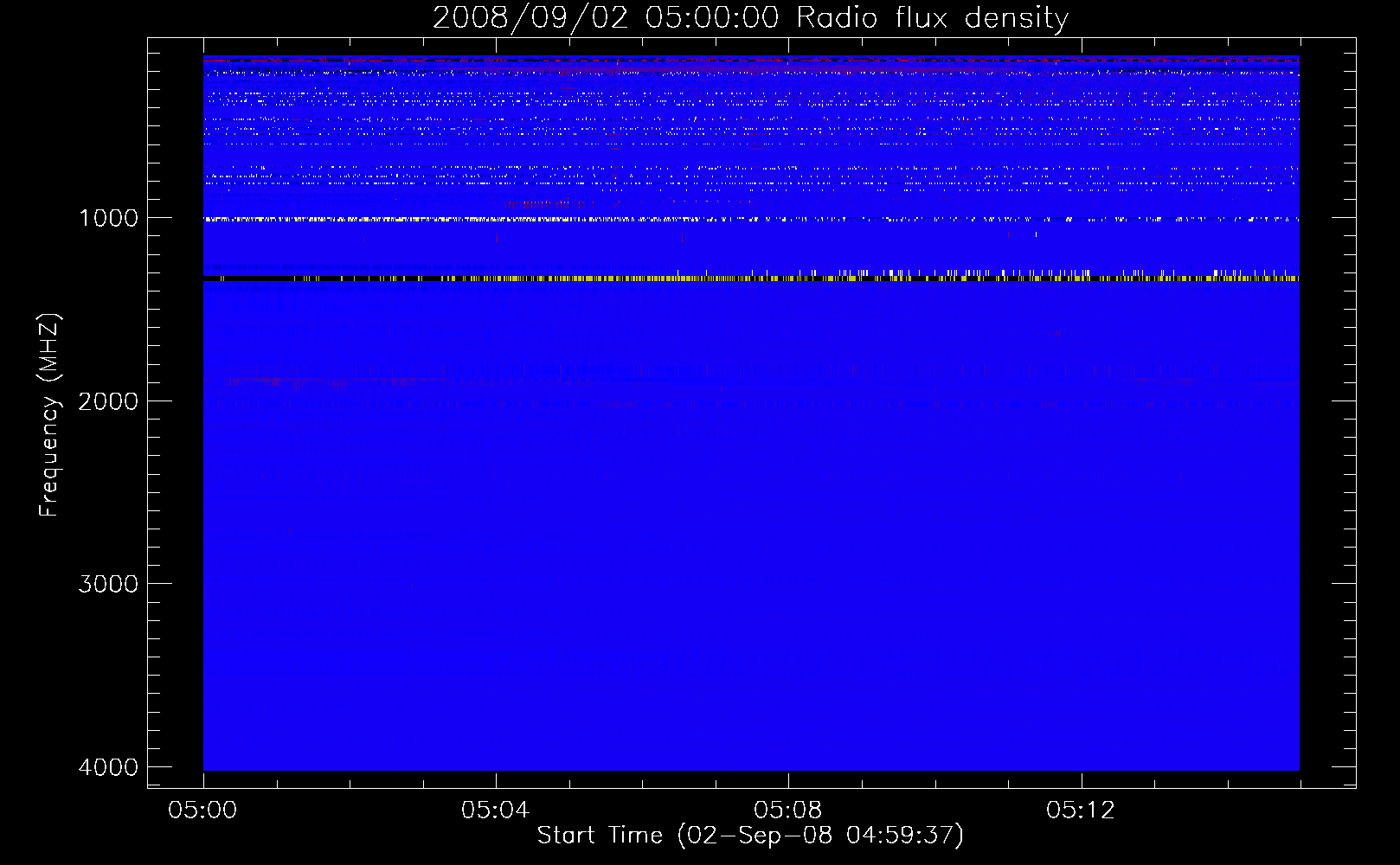Select the 4000 frequency tick label
Image resolution: width=1400 pixels, height=865 pixels.
pyautogui.click(x=108, y=767)
